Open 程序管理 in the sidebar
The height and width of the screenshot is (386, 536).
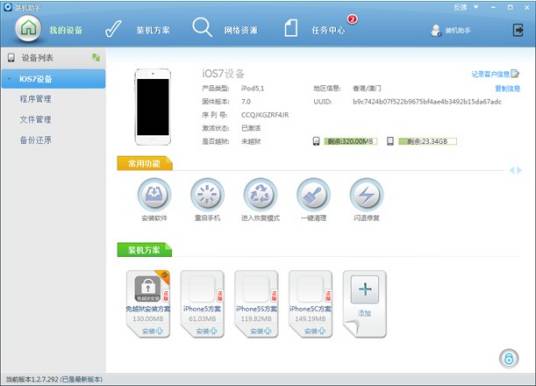coord(36,99)
